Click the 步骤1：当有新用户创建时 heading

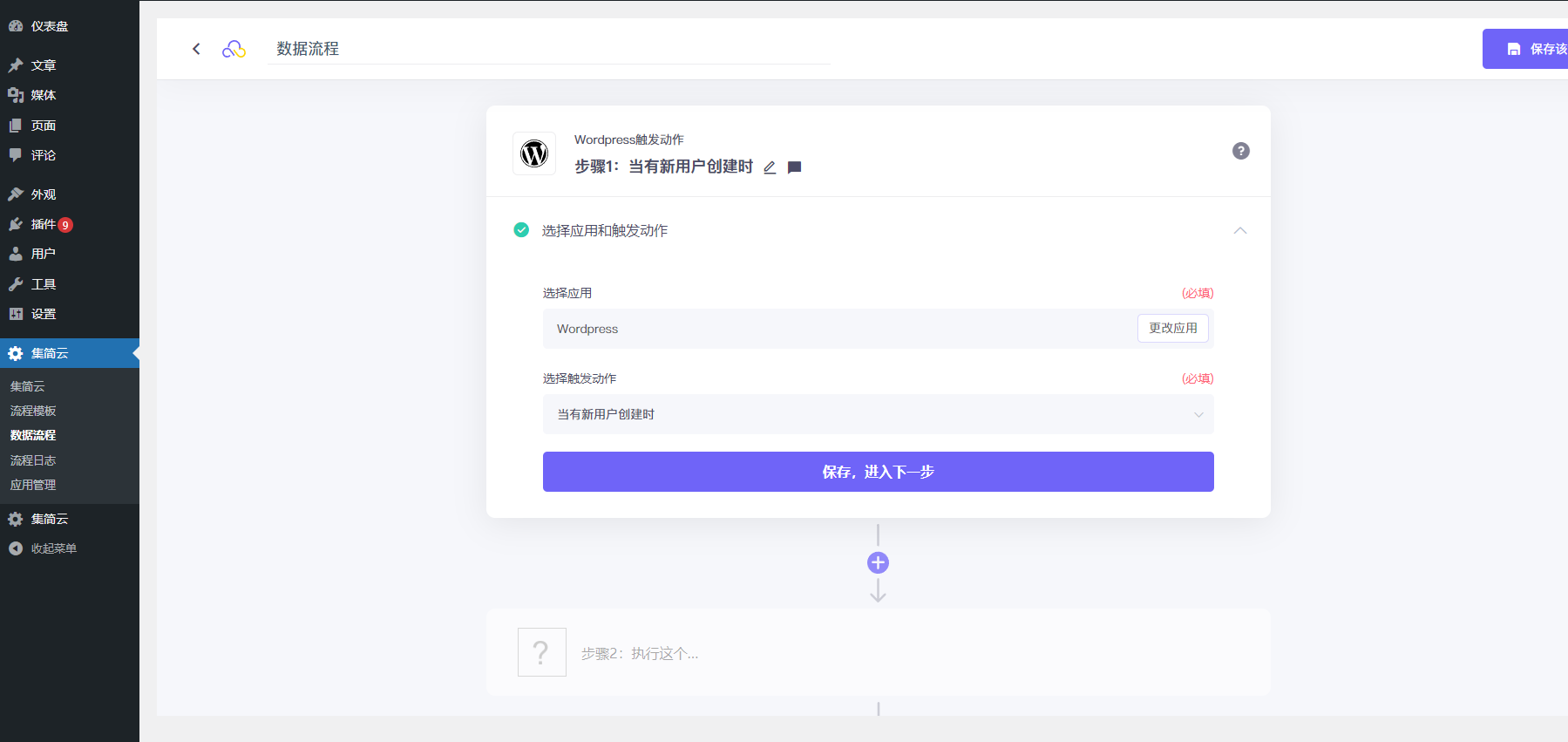(663, 167)
